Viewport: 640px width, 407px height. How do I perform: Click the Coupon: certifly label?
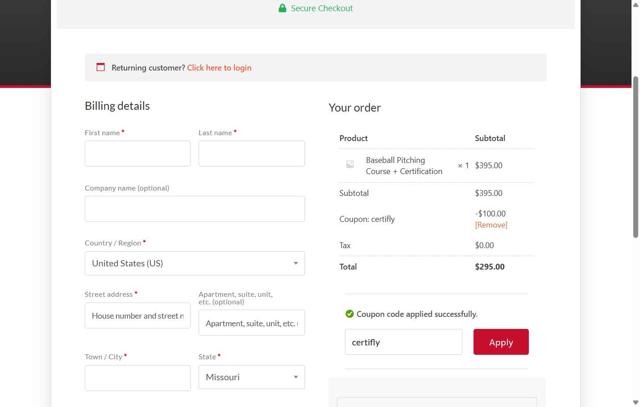[x=367, y=219]
